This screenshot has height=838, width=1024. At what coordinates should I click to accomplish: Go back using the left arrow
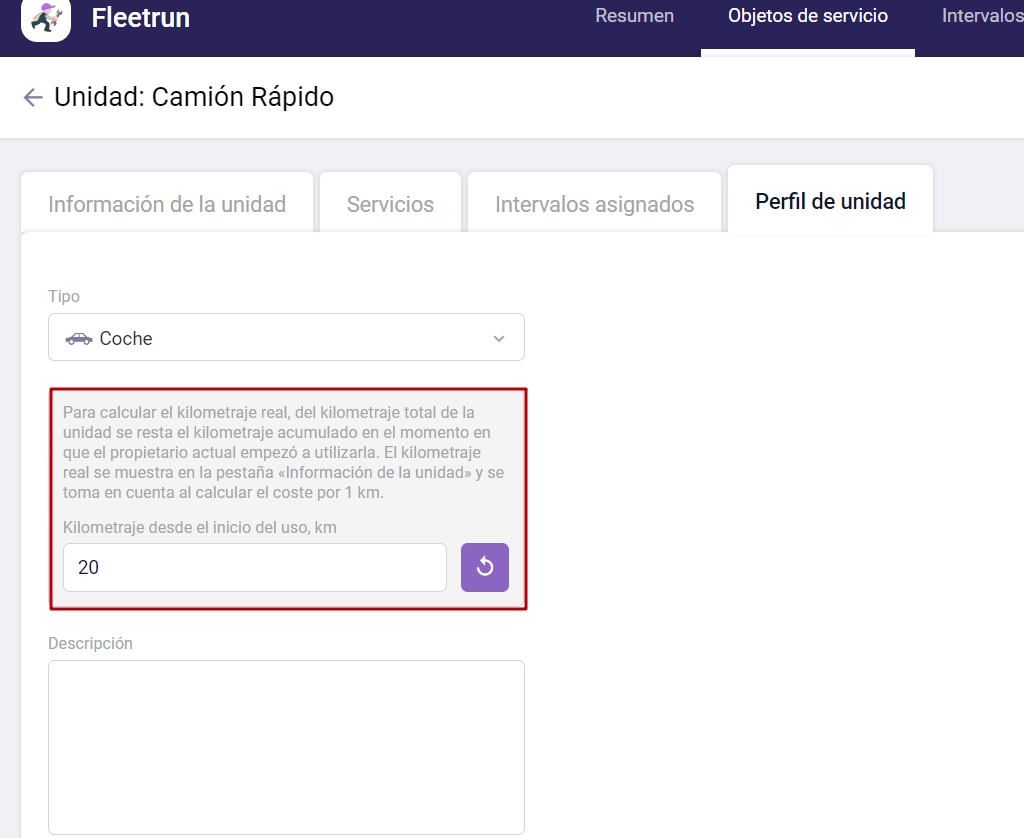[33, 97]
